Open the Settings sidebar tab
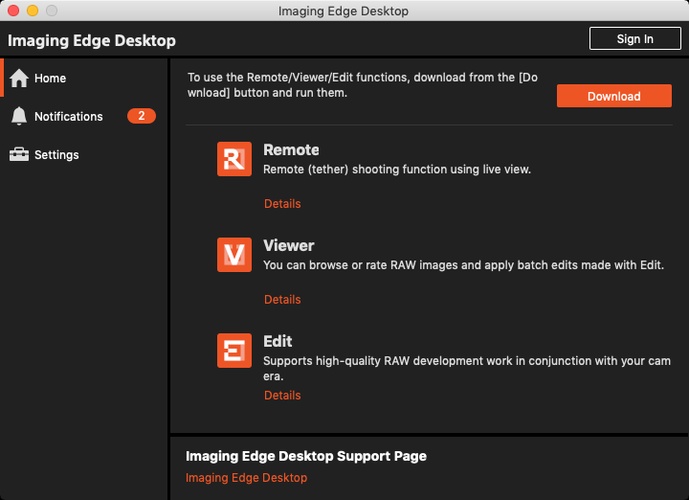Image resolution: width=689 pixels, height=500 pixels. click(84, 154)
